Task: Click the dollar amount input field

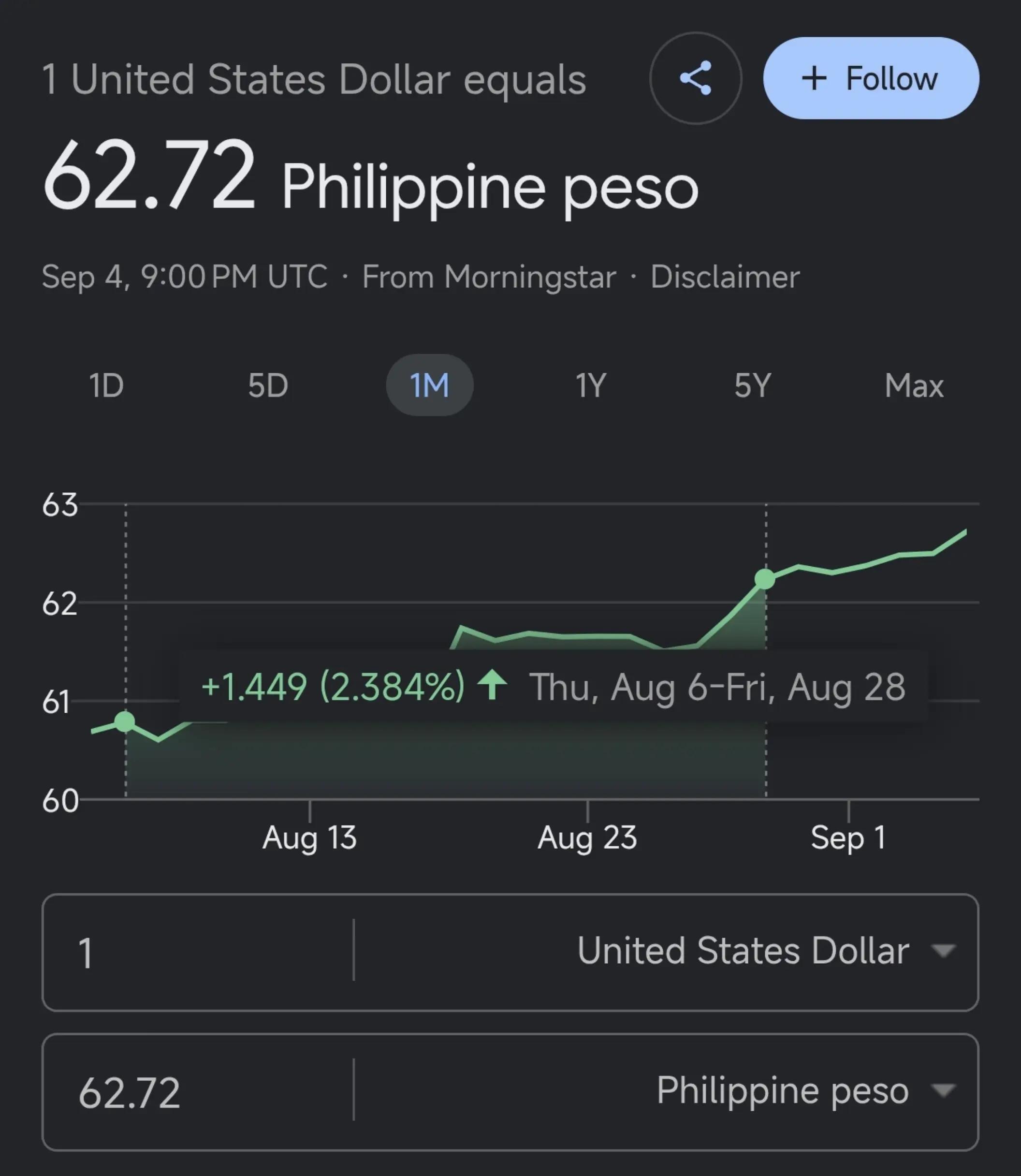Action: coord(198,952)
